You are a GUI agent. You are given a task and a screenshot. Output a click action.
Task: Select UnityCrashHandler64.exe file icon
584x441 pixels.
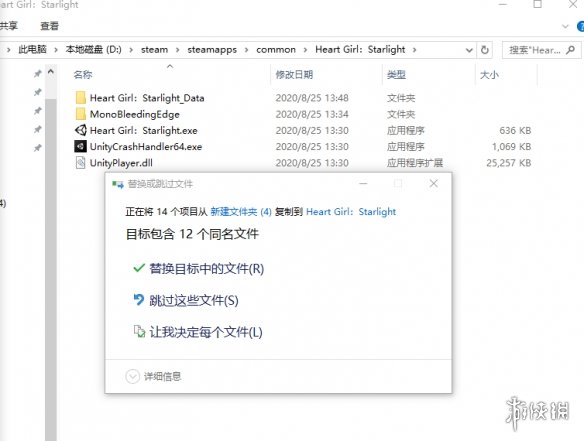click(80, 146)
